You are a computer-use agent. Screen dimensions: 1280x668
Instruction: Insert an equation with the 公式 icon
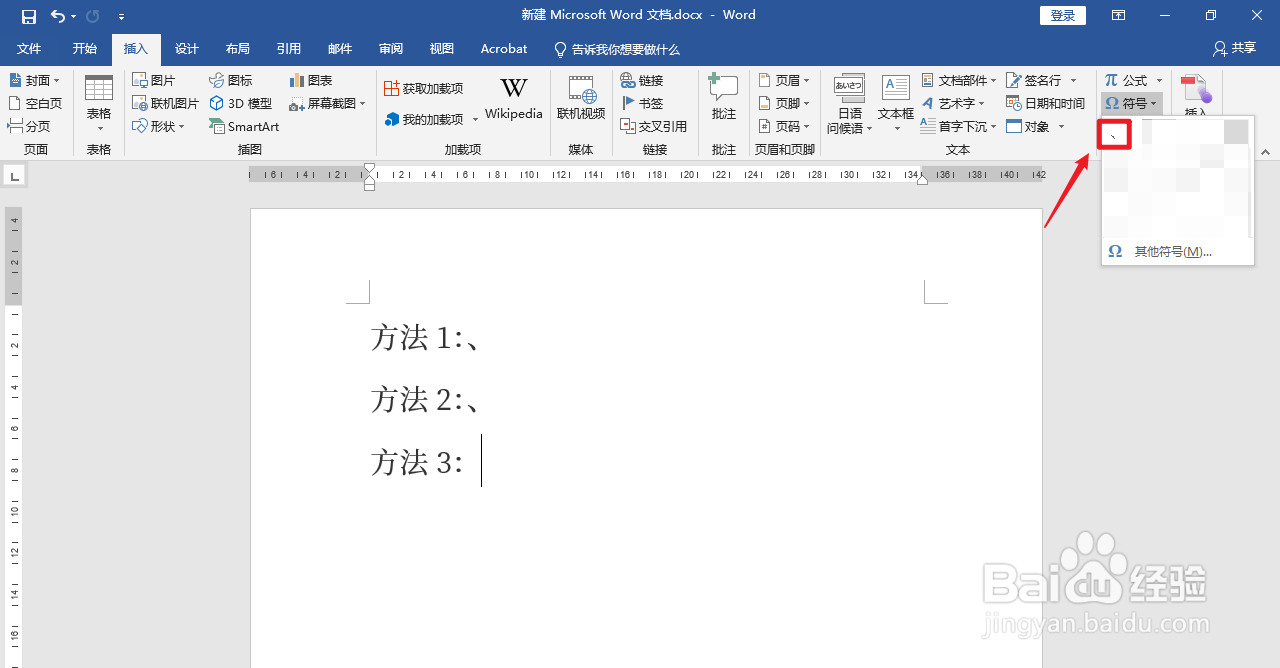click(1128, 80)
